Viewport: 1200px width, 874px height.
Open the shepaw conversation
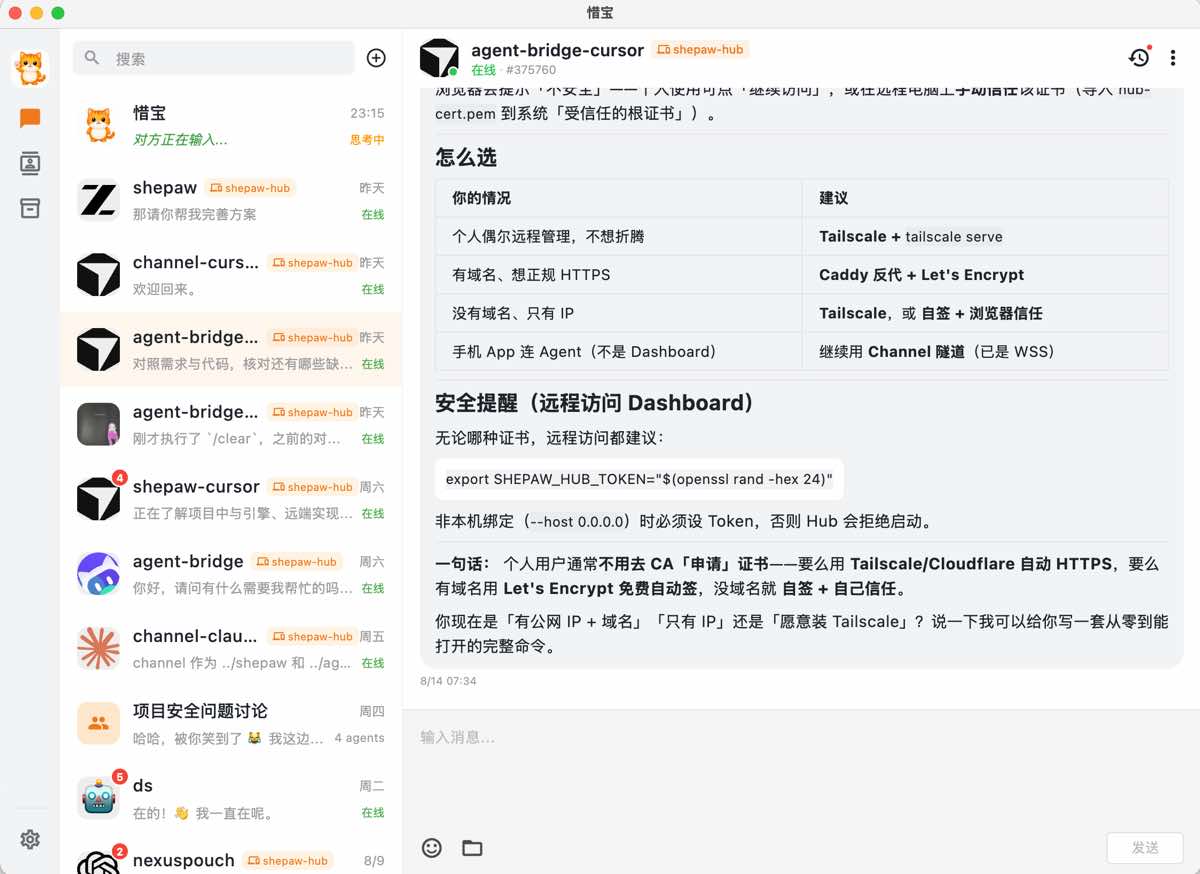[x=231, y=200]
